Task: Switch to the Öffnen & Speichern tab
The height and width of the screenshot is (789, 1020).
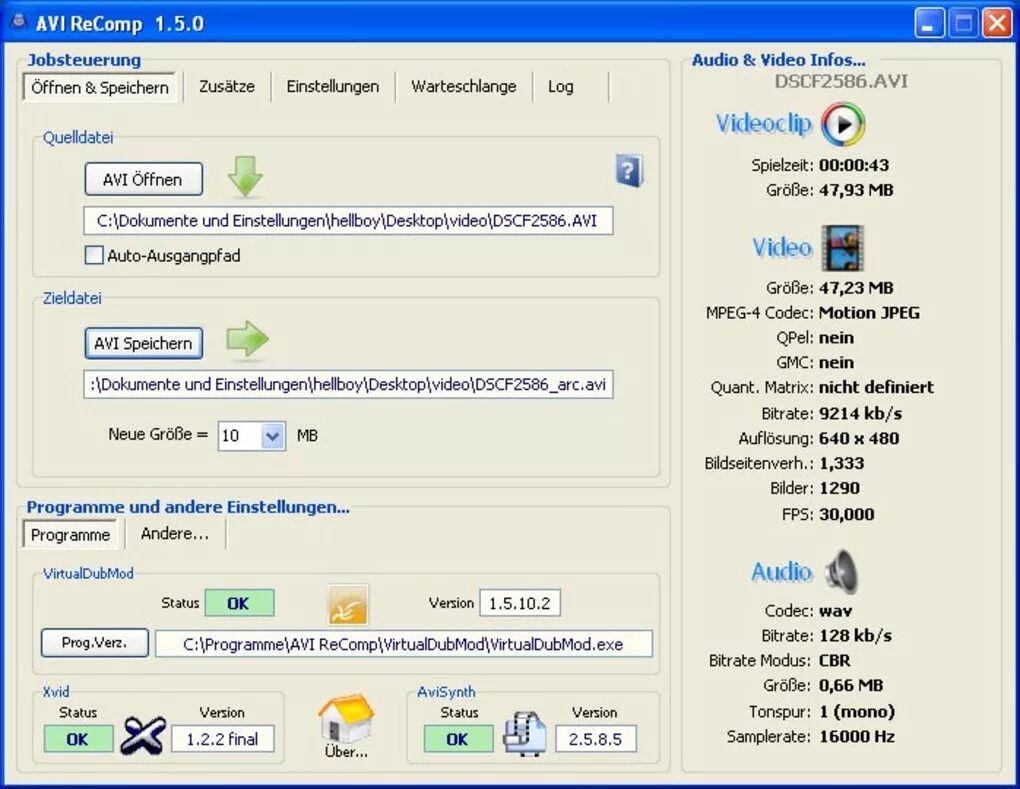Action: click(x=100, y=88)
